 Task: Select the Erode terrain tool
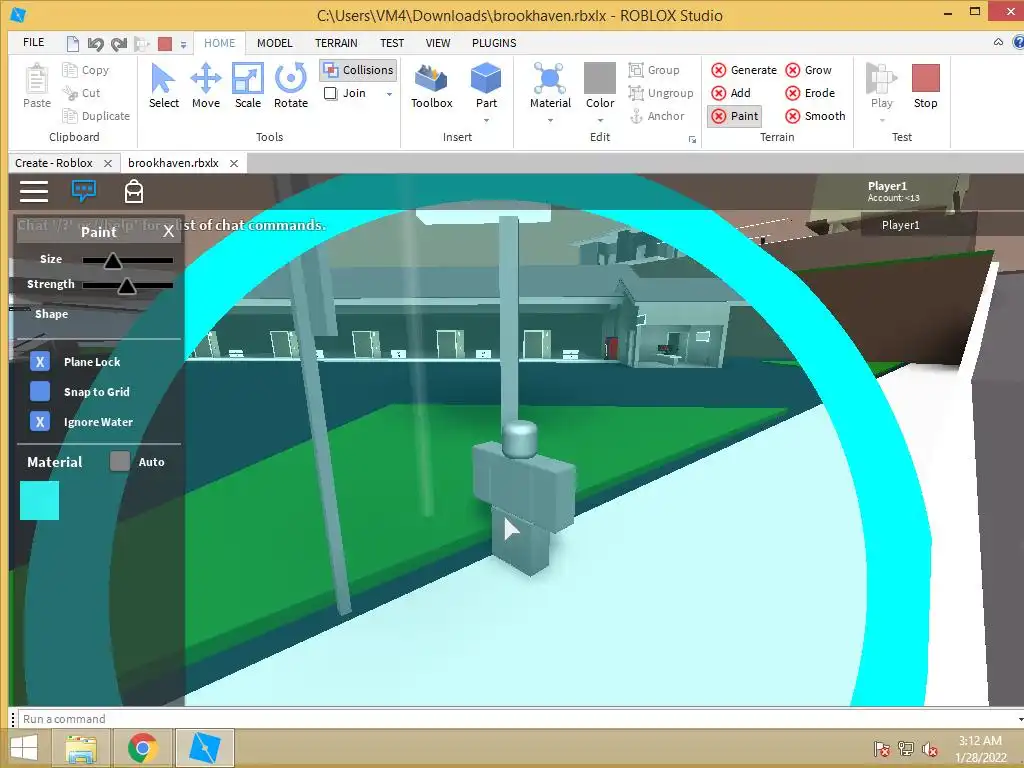(810, 93)
